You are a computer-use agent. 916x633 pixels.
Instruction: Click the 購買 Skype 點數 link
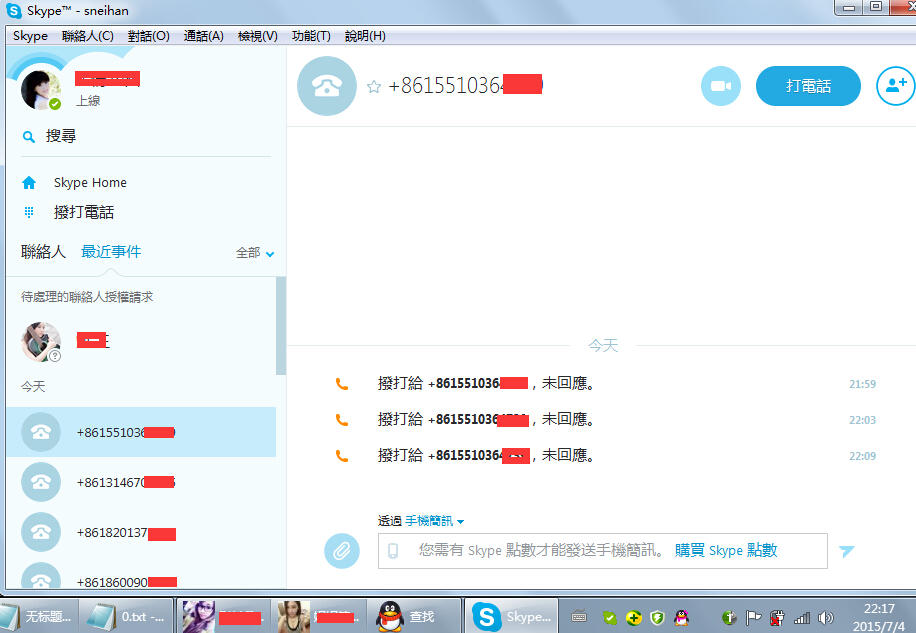(726, 550)
